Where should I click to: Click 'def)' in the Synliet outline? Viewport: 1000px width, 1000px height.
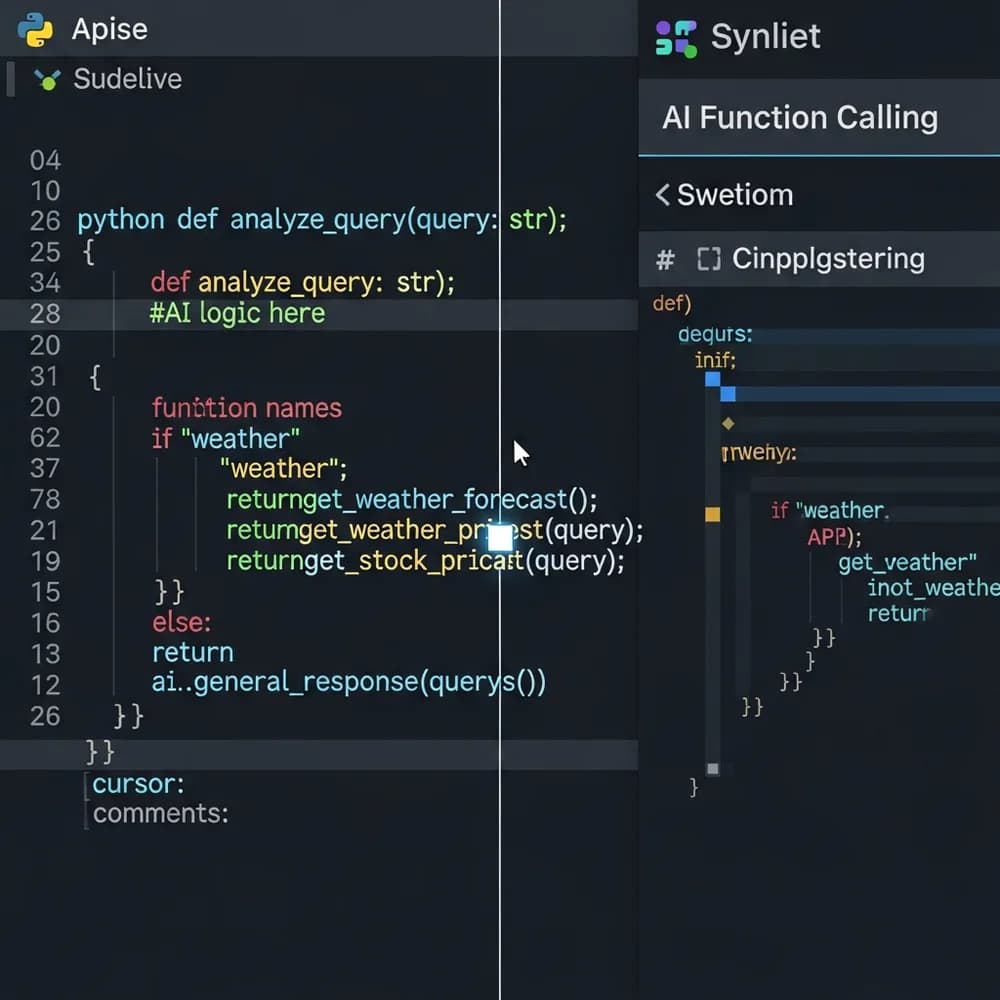point(672,304)
